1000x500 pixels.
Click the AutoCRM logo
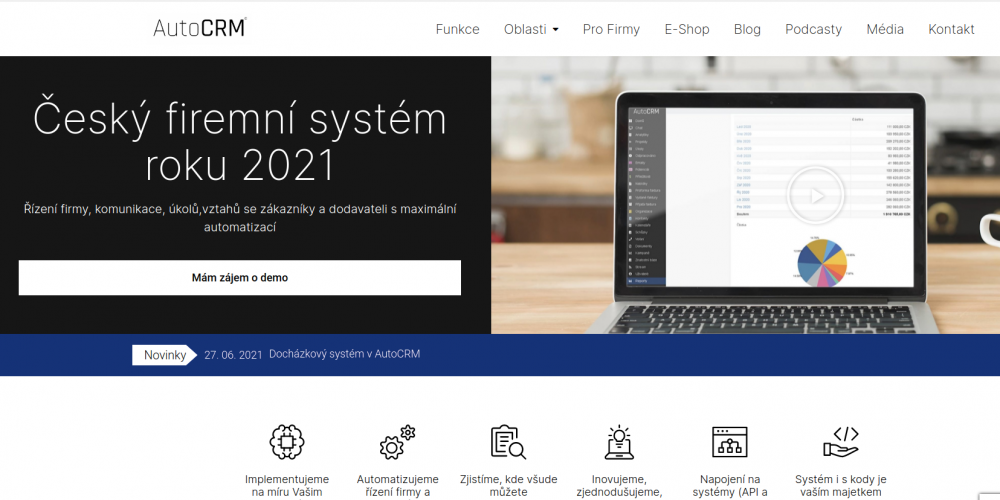[x=200, y=28]
